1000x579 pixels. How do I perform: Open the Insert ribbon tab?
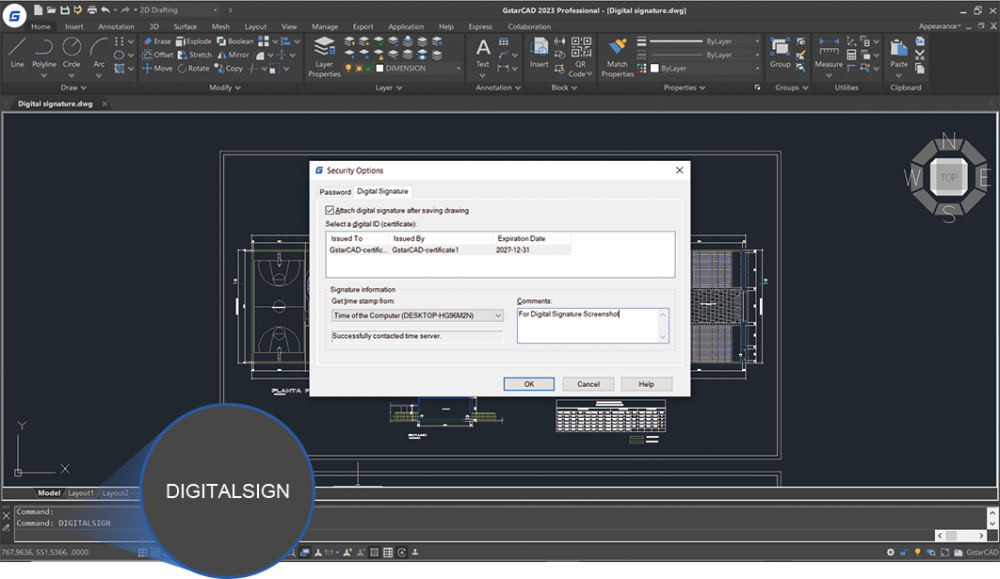(x=74, y=27)
